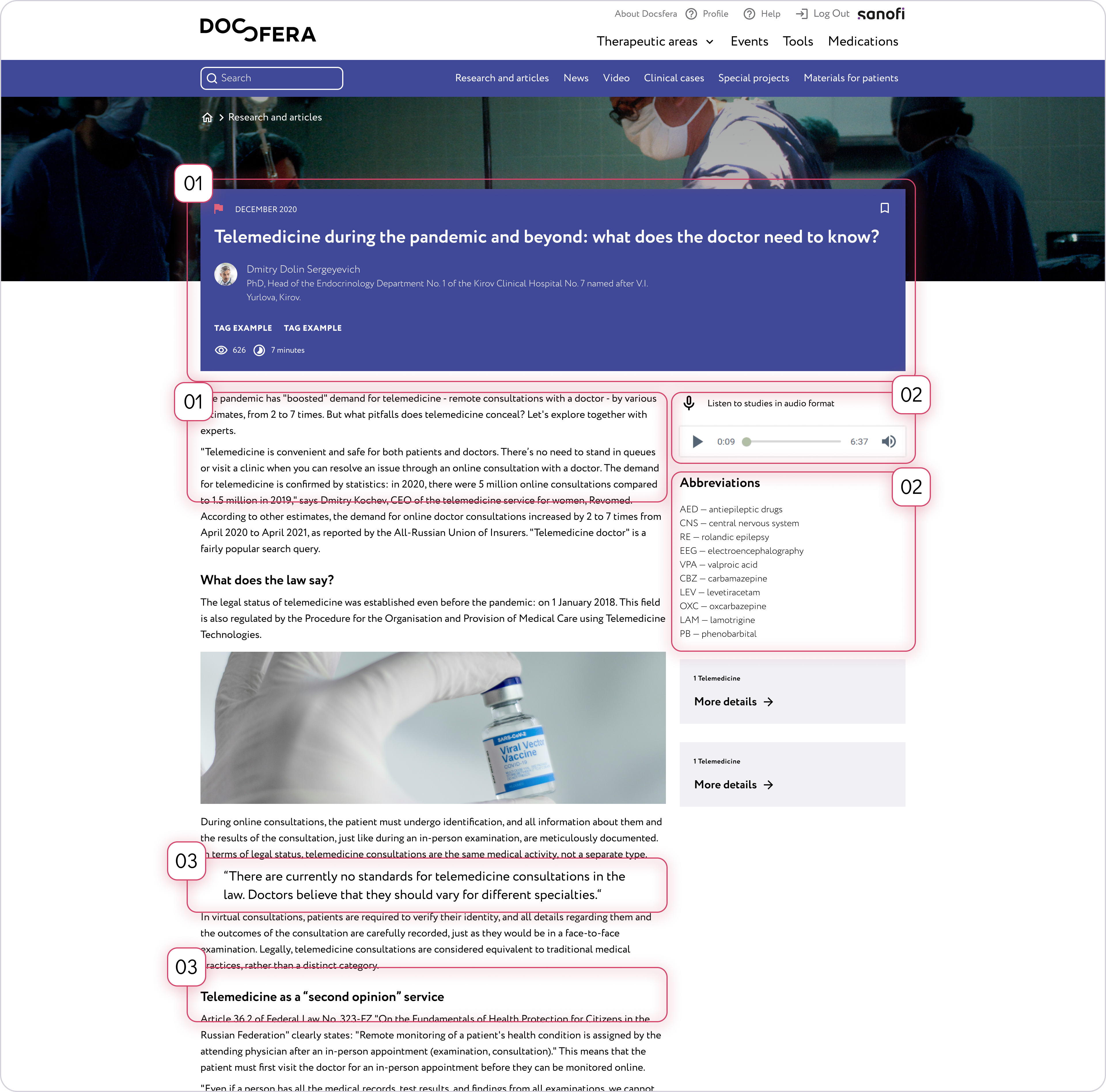Open the Profile link
The height and width of the screenshot is (1092, 1106).
point(715,14)
